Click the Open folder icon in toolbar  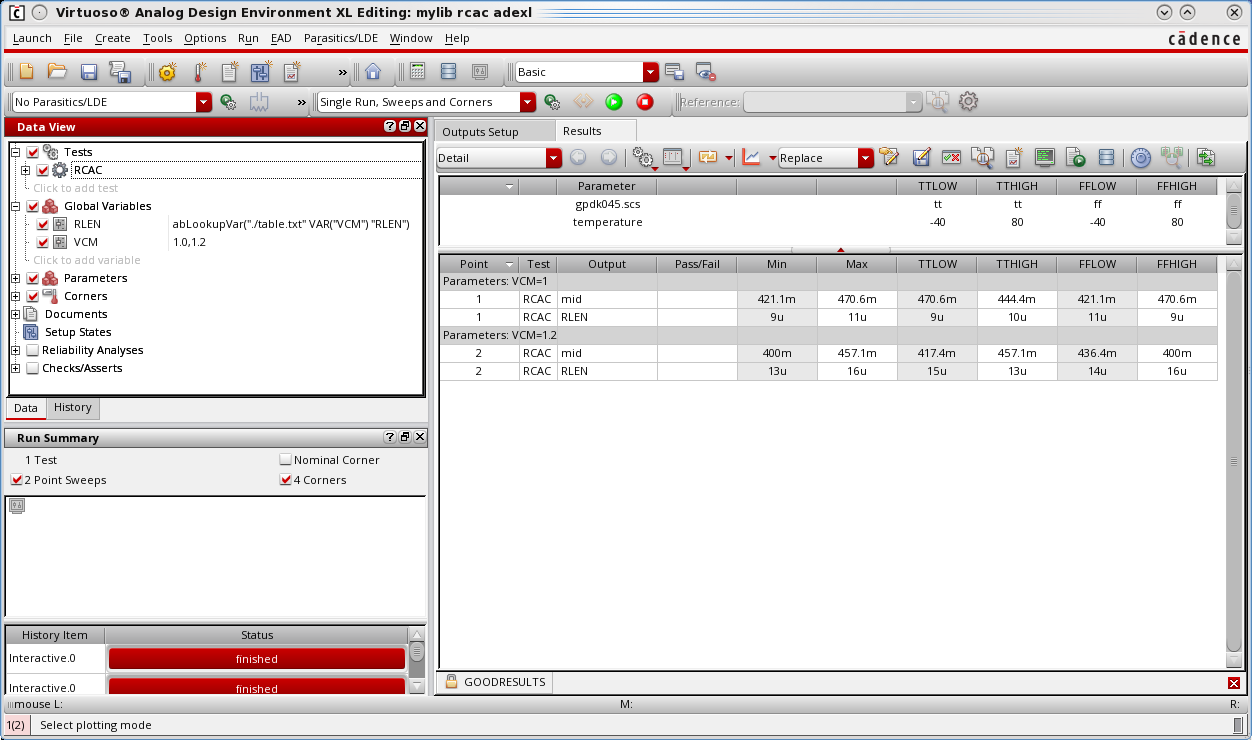[57, 72]
